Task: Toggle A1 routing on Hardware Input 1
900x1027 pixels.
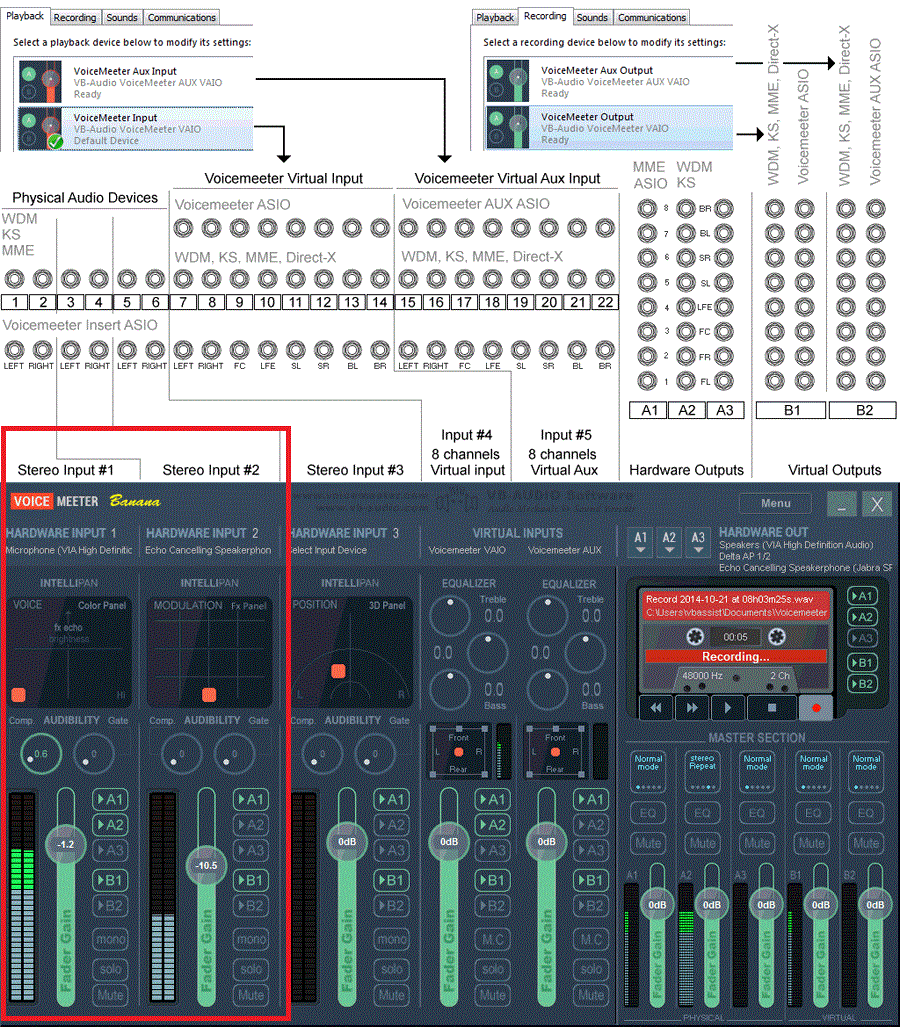Action: pos(110,800)
